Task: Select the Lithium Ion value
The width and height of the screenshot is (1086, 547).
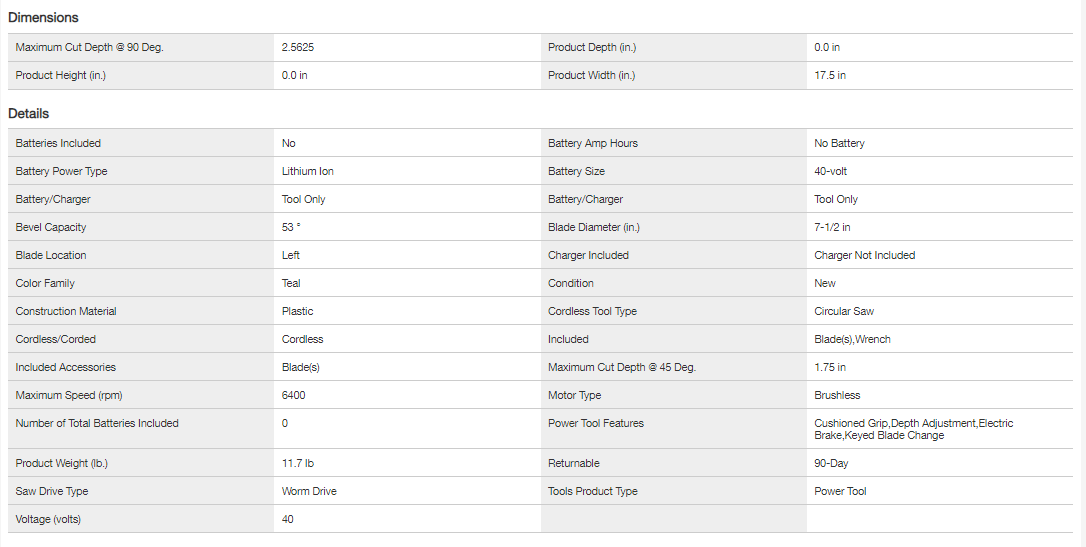Action: 308,171
